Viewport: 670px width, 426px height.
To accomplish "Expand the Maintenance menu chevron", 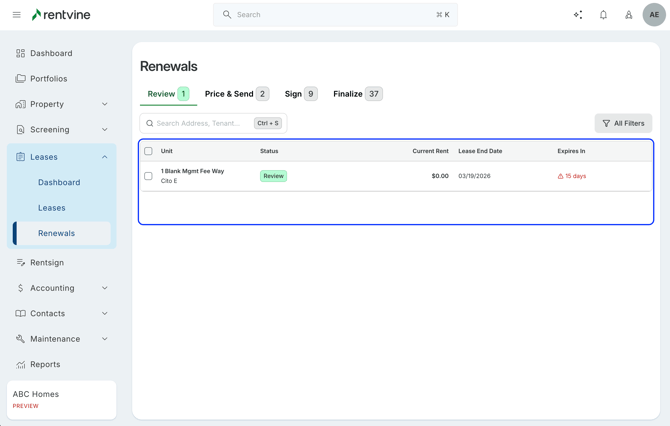I will click(105, 339).
